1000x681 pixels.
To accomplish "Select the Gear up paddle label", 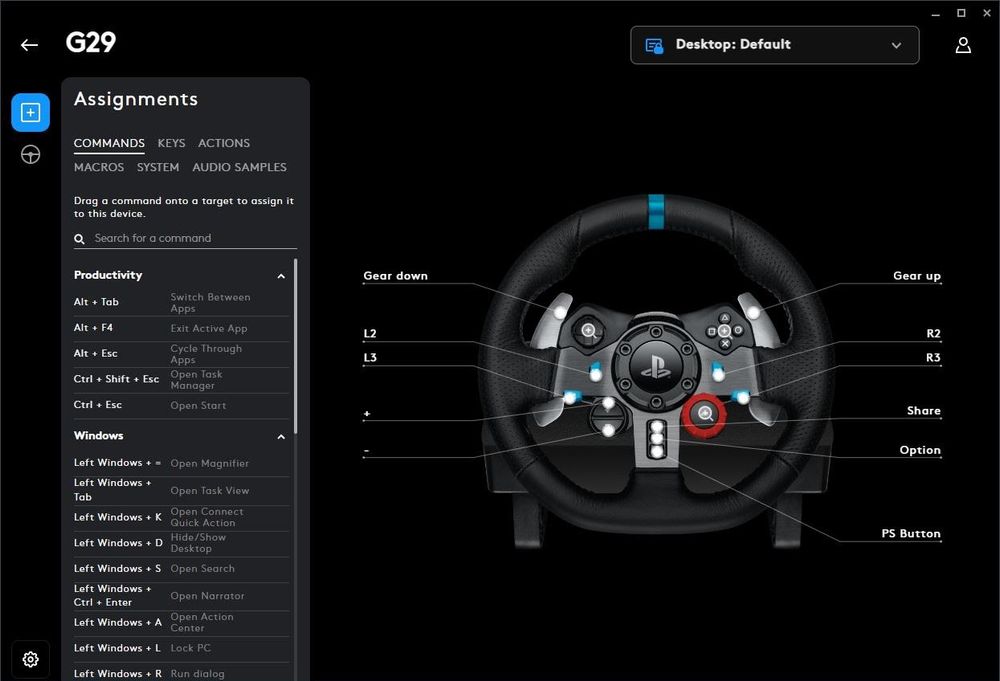I will (x=916, y=276).
